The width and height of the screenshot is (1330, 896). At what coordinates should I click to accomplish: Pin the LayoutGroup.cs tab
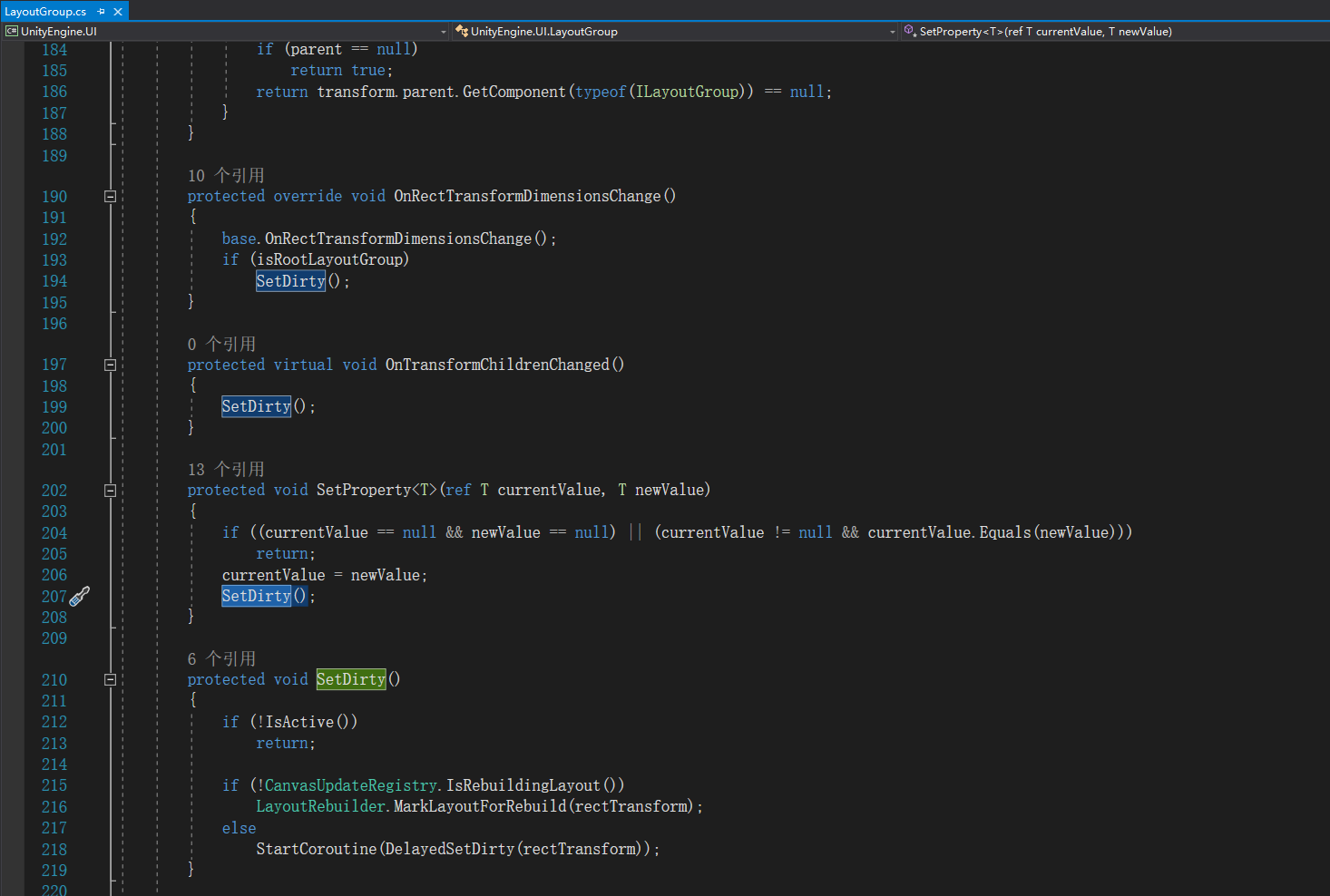click(x=102, y=12)
